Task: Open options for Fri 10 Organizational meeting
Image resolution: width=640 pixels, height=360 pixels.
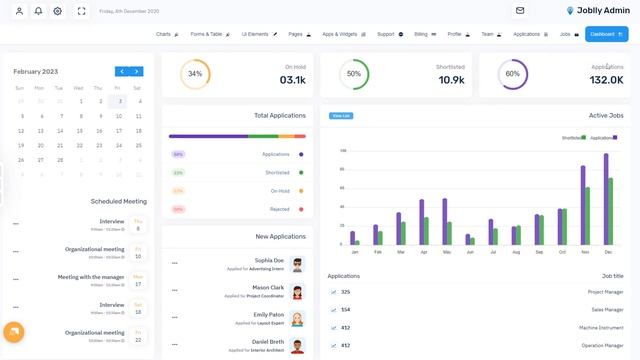Action: pyautogui.click(x=16, y=251)
